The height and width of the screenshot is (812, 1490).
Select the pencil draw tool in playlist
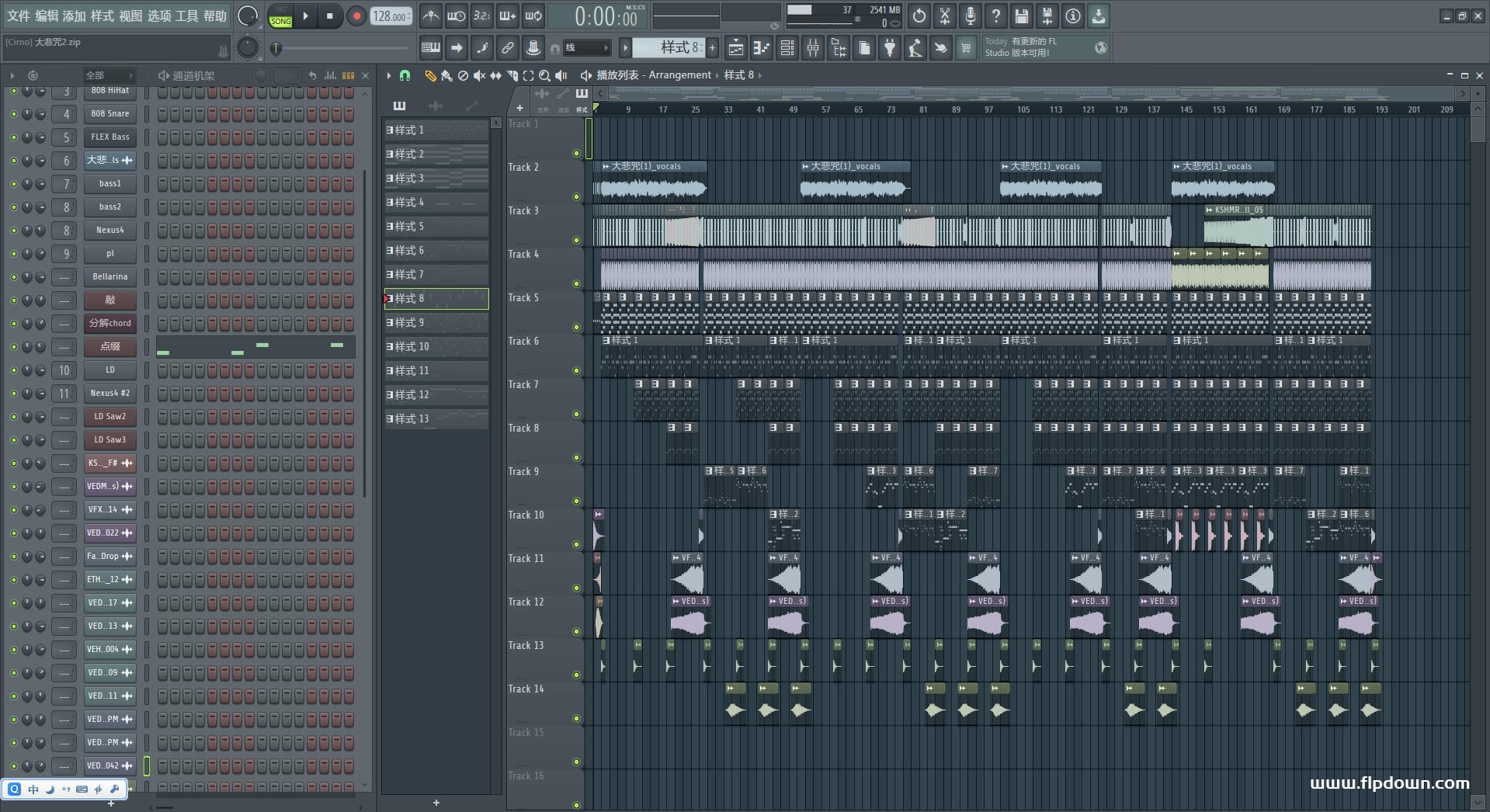(430, 75)
